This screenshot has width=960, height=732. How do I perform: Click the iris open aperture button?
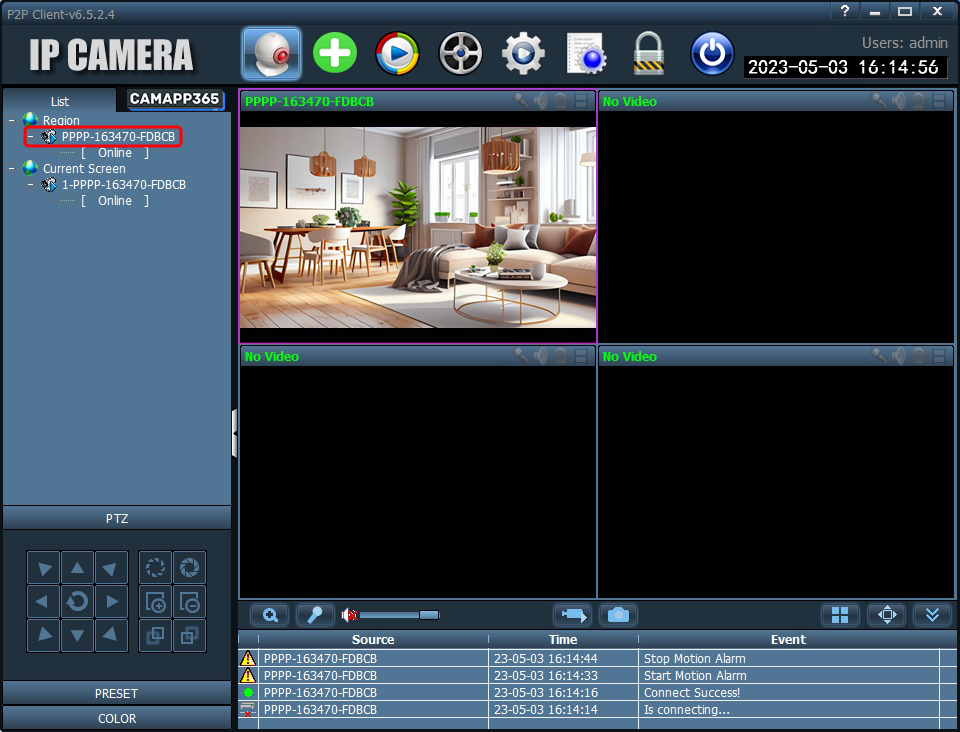tap(189, 568)
